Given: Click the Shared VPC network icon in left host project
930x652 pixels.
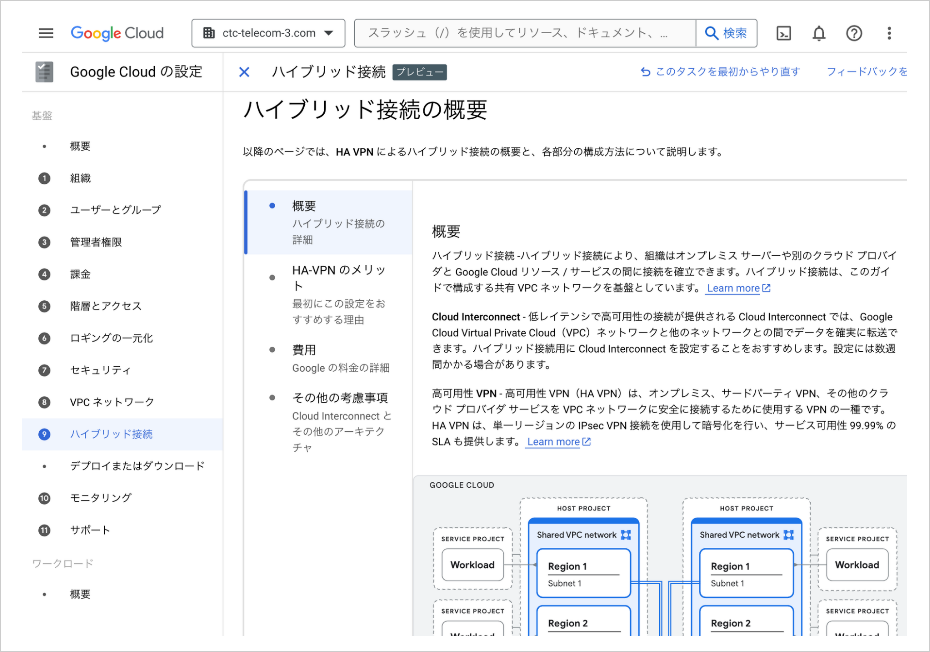Looking at the screenshot, I should pyautogui.click(x=626, y=535).
